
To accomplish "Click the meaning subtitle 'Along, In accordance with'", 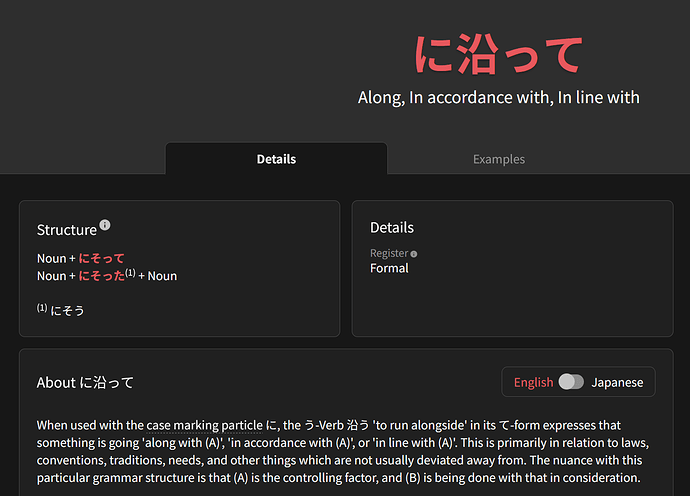I will click(x=498, y=97).
